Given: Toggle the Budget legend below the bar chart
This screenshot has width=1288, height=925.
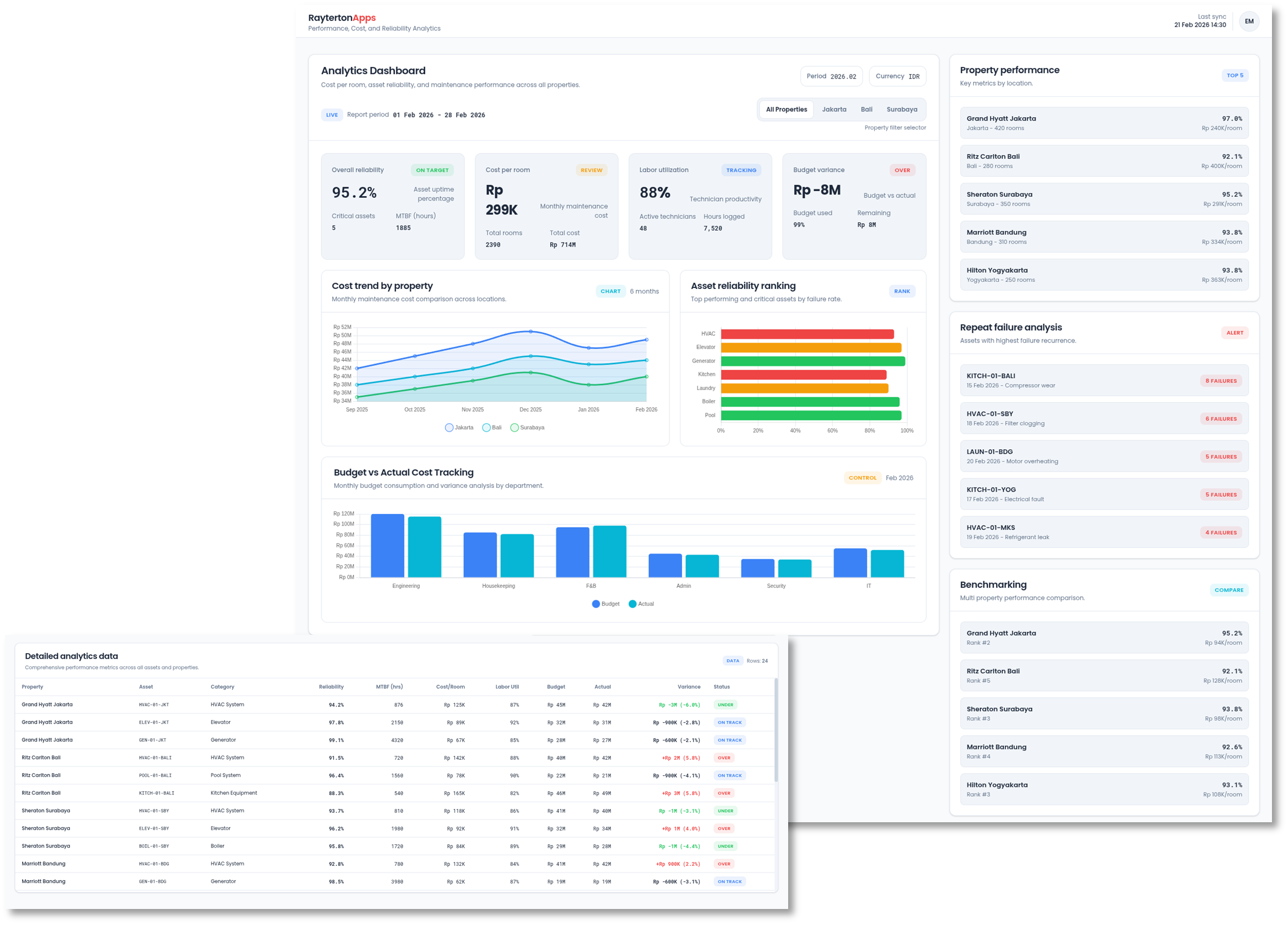Looking at the screenshot, I should pyautogui.click(x=605, y=603).
